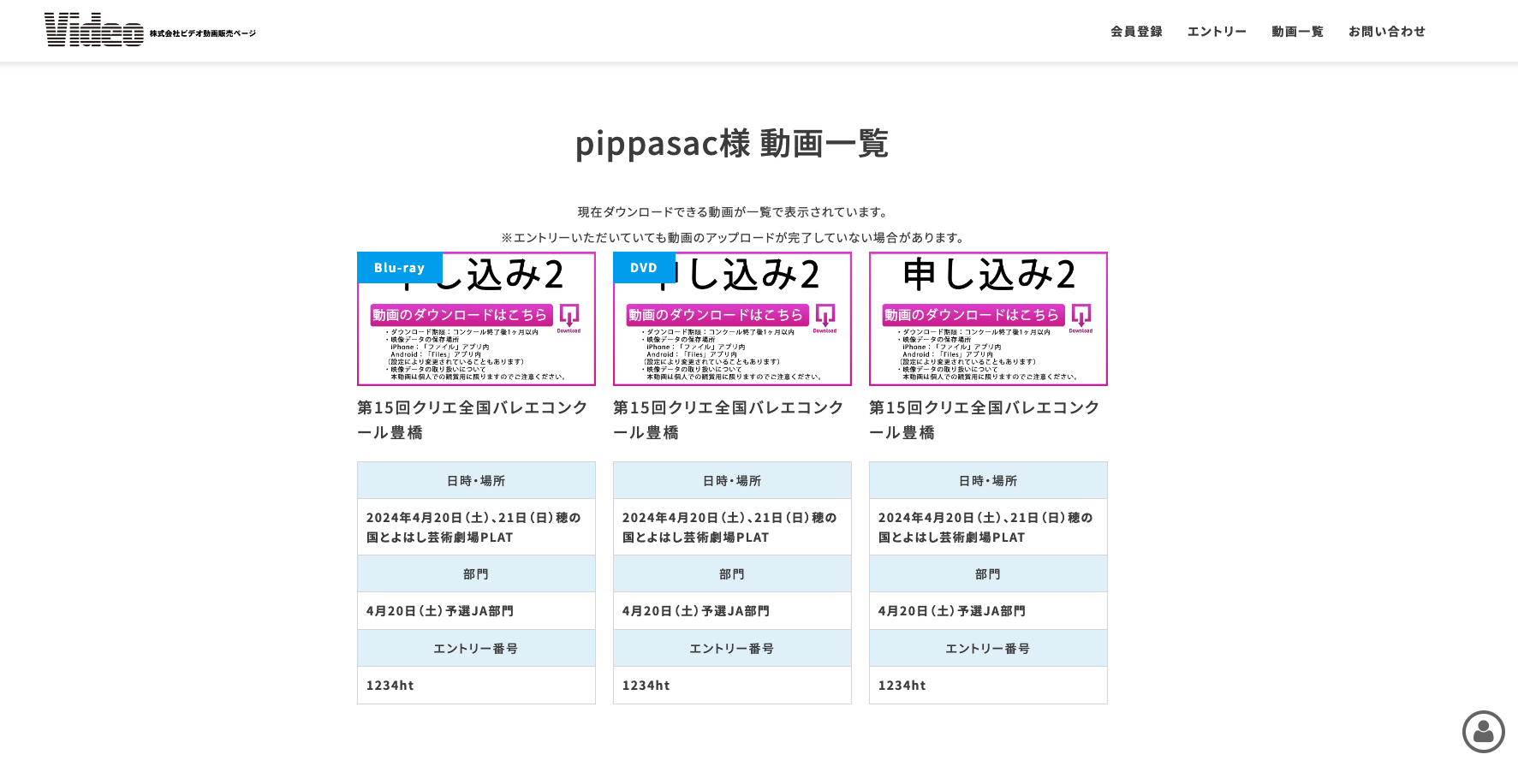Open 会員登録 menu item

pos(1136,32)
